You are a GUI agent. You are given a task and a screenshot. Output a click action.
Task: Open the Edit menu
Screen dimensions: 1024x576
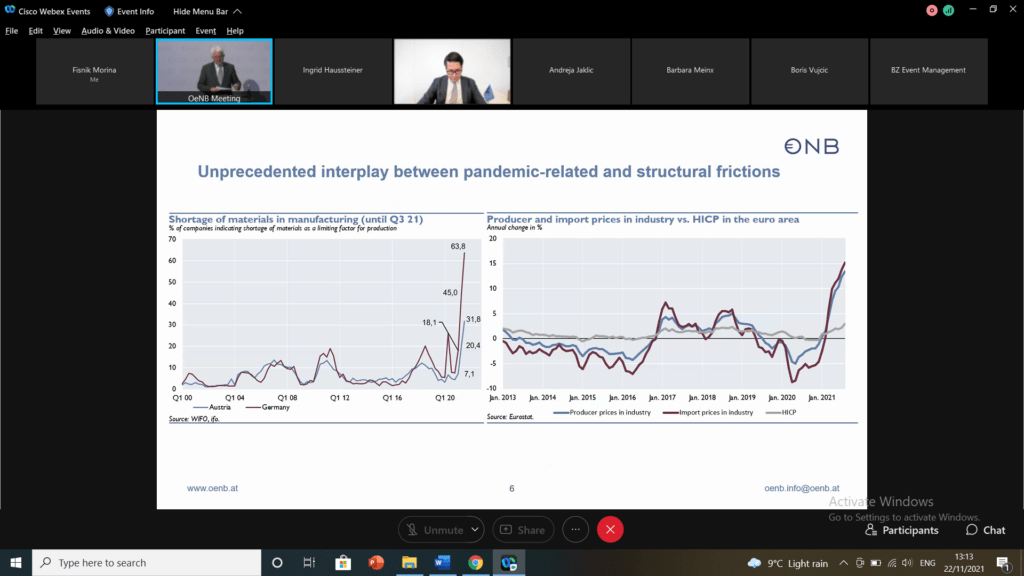tap(35, 31)
